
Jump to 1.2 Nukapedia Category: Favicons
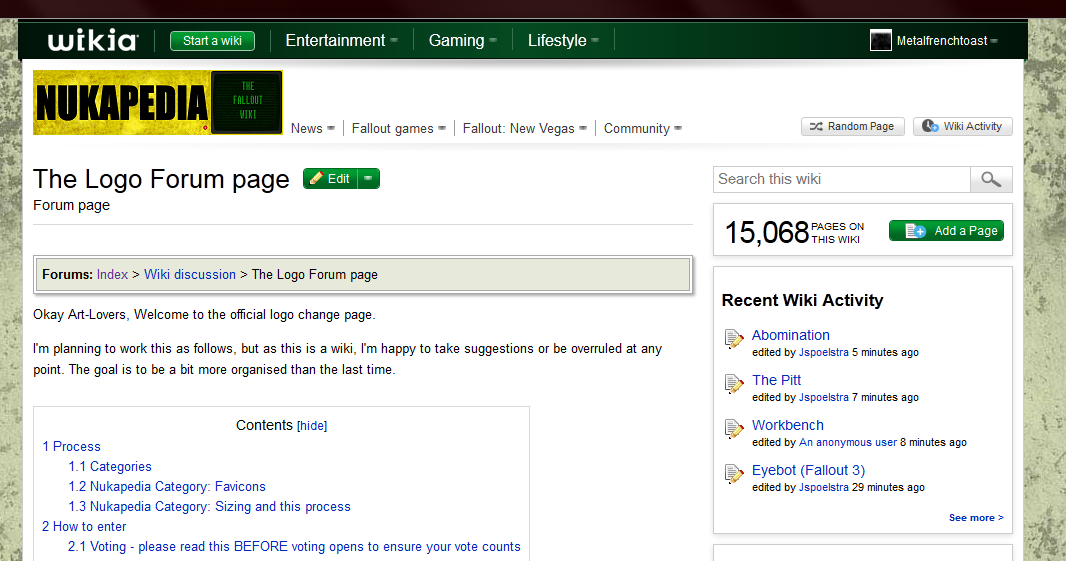(x=167, y=487)
